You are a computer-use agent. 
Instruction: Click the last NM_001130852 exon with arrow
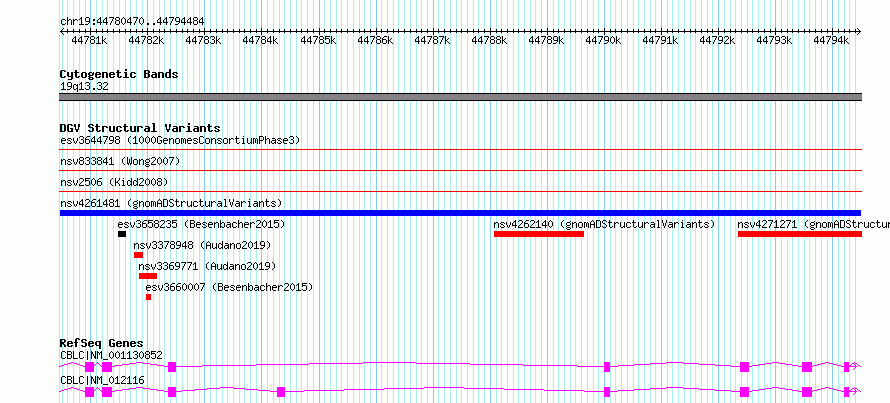pyautogui.click(x=846, y=367)
